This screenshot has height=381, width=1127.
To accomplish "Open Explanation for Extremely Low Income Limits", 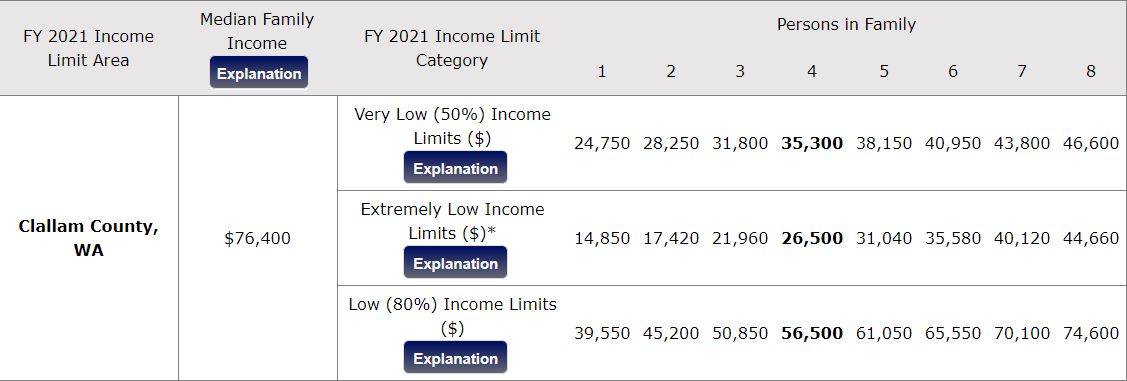I will 455,263.
